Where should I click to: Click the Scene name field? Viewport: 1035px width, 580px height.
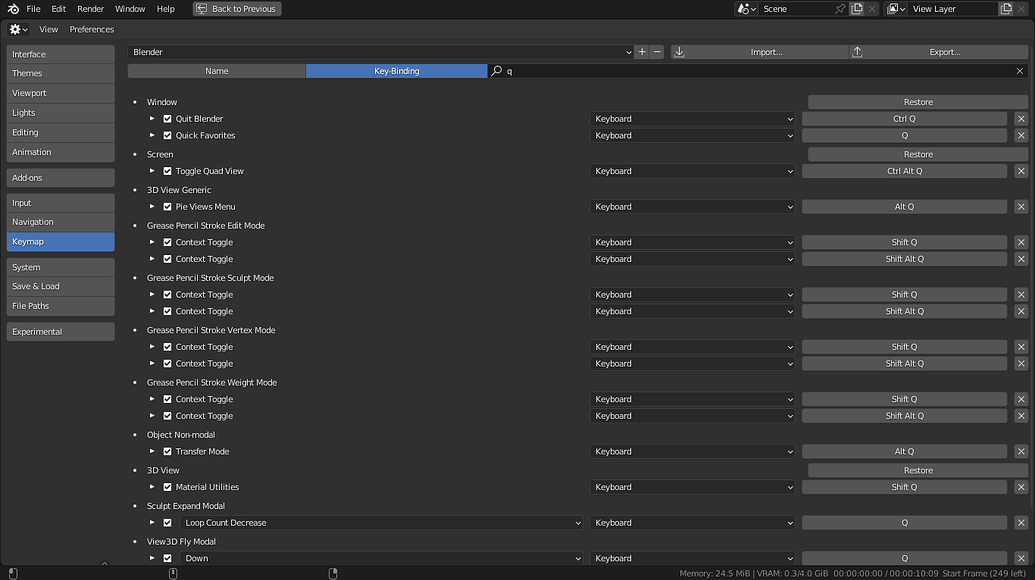(795, 9)
